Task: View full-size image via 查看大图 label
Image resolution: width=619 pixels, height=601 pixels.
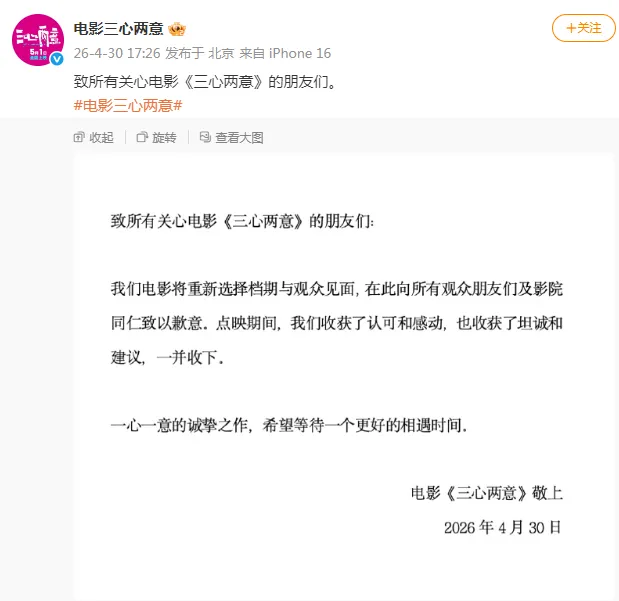Action: (x=239, y=137)
